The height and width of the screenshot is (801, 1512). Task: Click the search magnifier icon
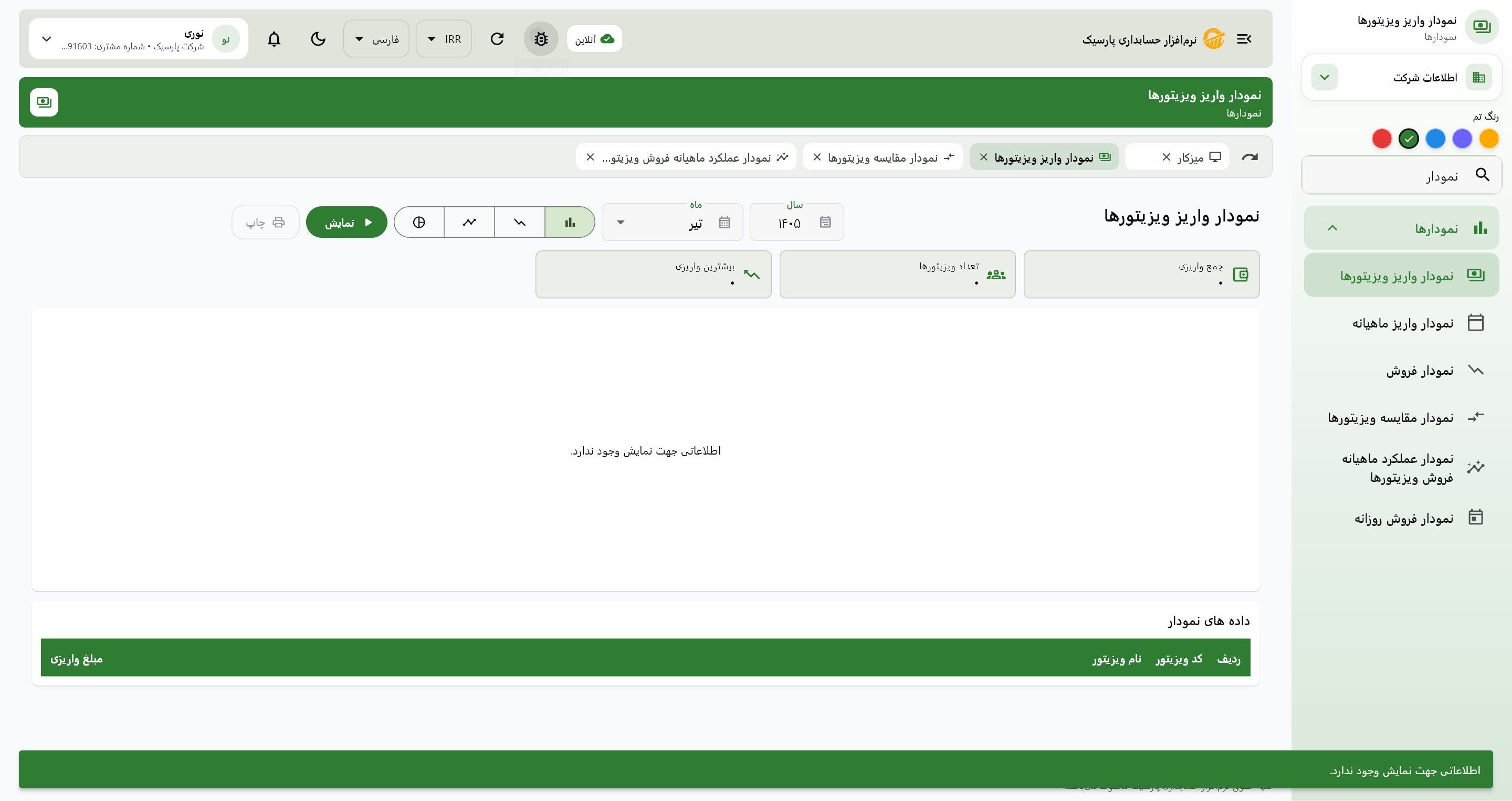(x=1483, y=175)
